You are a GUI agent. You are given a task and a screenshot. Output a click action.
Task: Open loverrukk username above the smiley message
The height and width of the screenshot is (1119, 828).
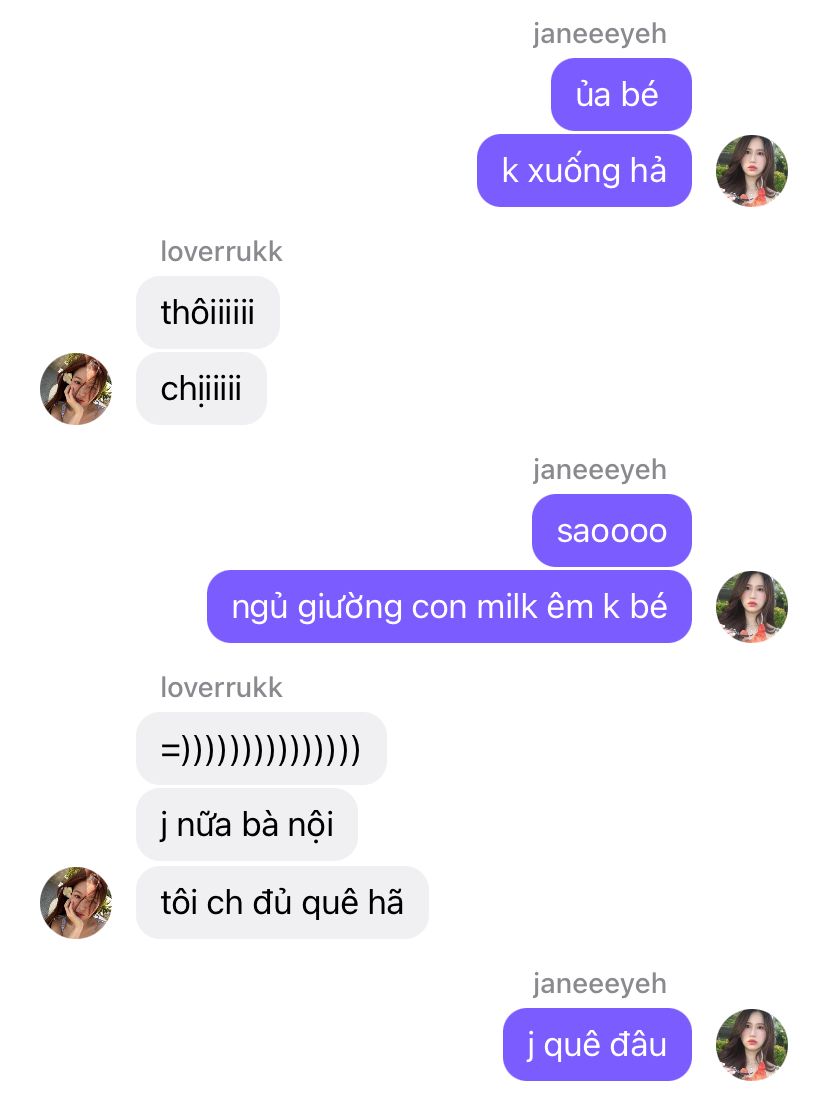coord(221,687)
